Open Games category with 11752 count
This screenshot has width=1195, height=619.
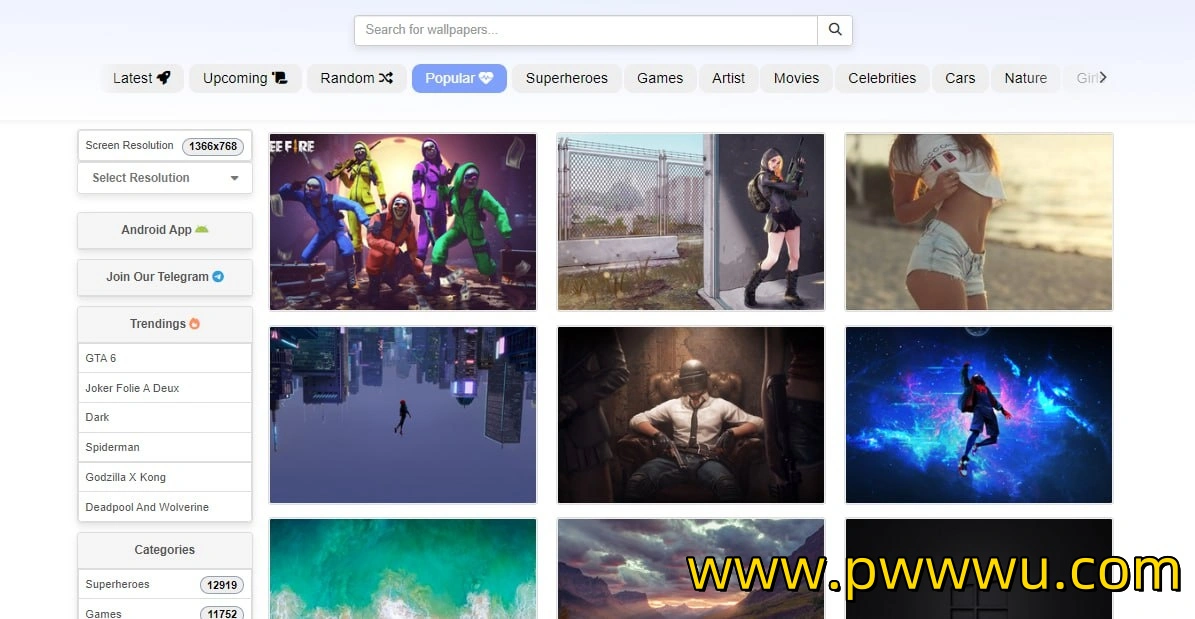coord(165,611)
